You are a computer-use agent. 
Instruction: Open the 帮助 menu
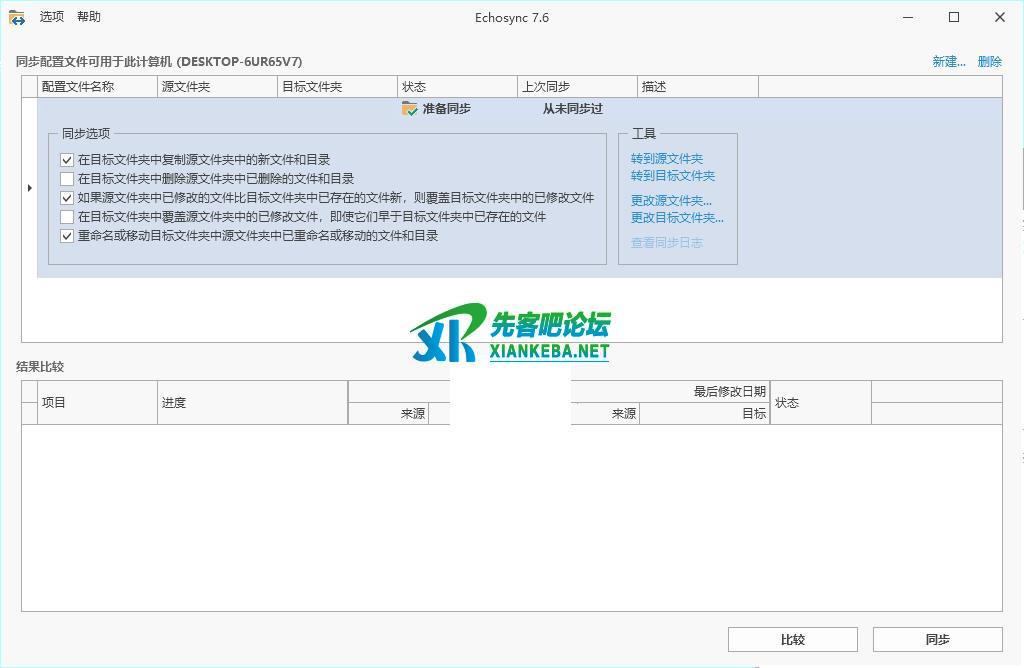tap(89, 17)
